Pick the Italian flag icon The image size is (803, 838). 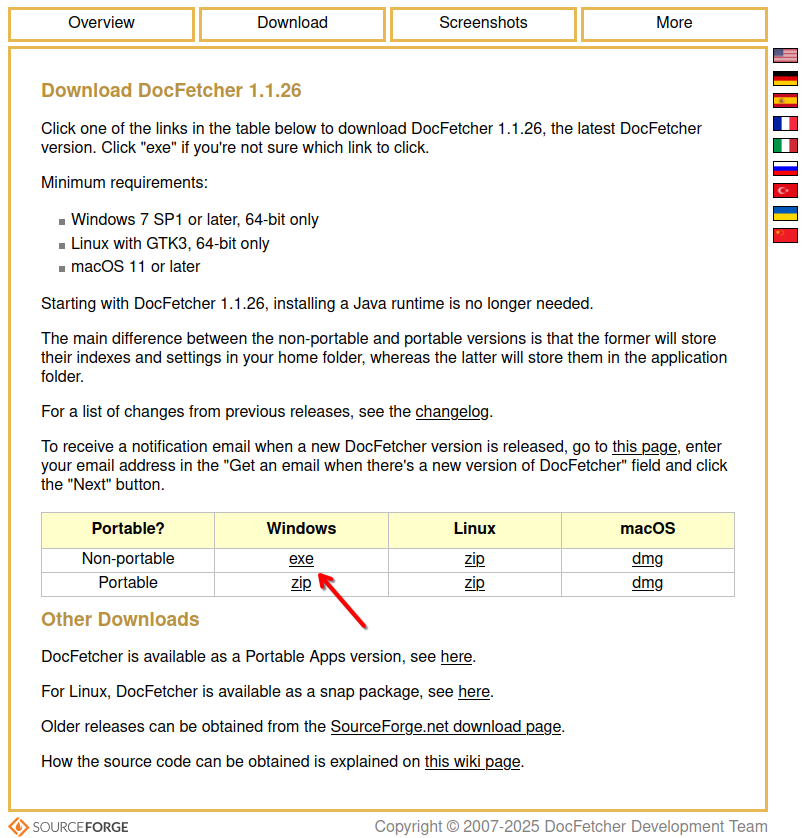click(785, 145)
